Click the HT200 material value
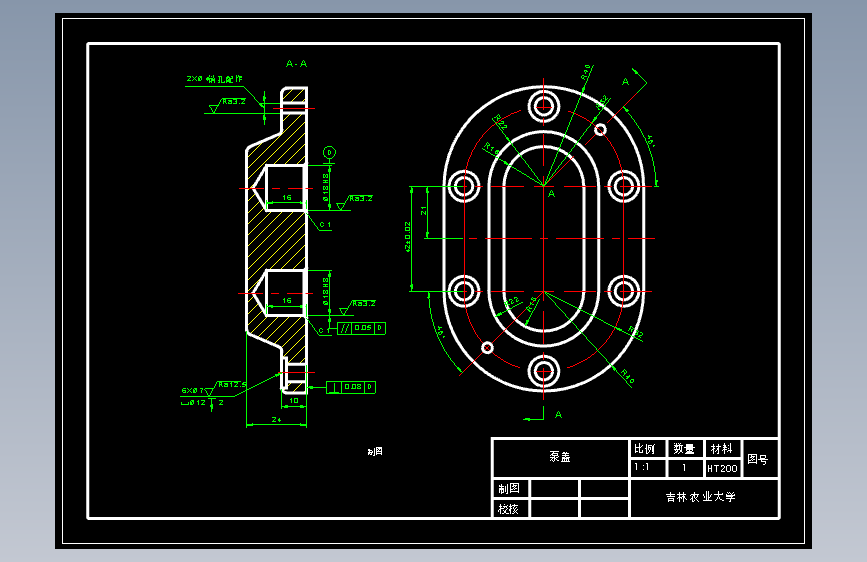 tap(722, 469)
